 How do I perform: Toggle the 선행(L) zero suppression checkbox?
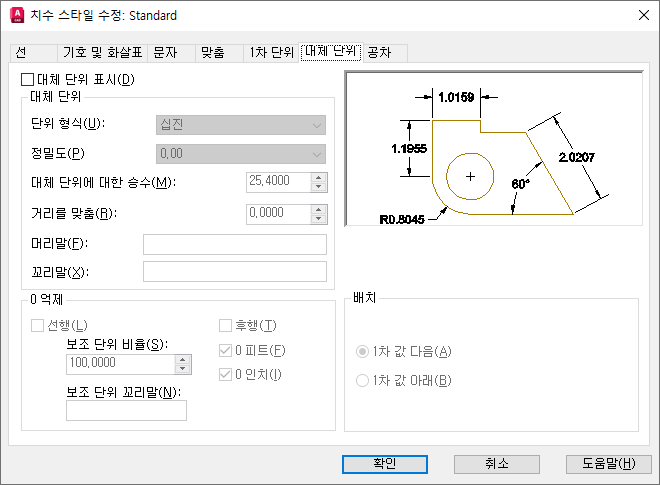pyautogui.click(x=37, y=325)
